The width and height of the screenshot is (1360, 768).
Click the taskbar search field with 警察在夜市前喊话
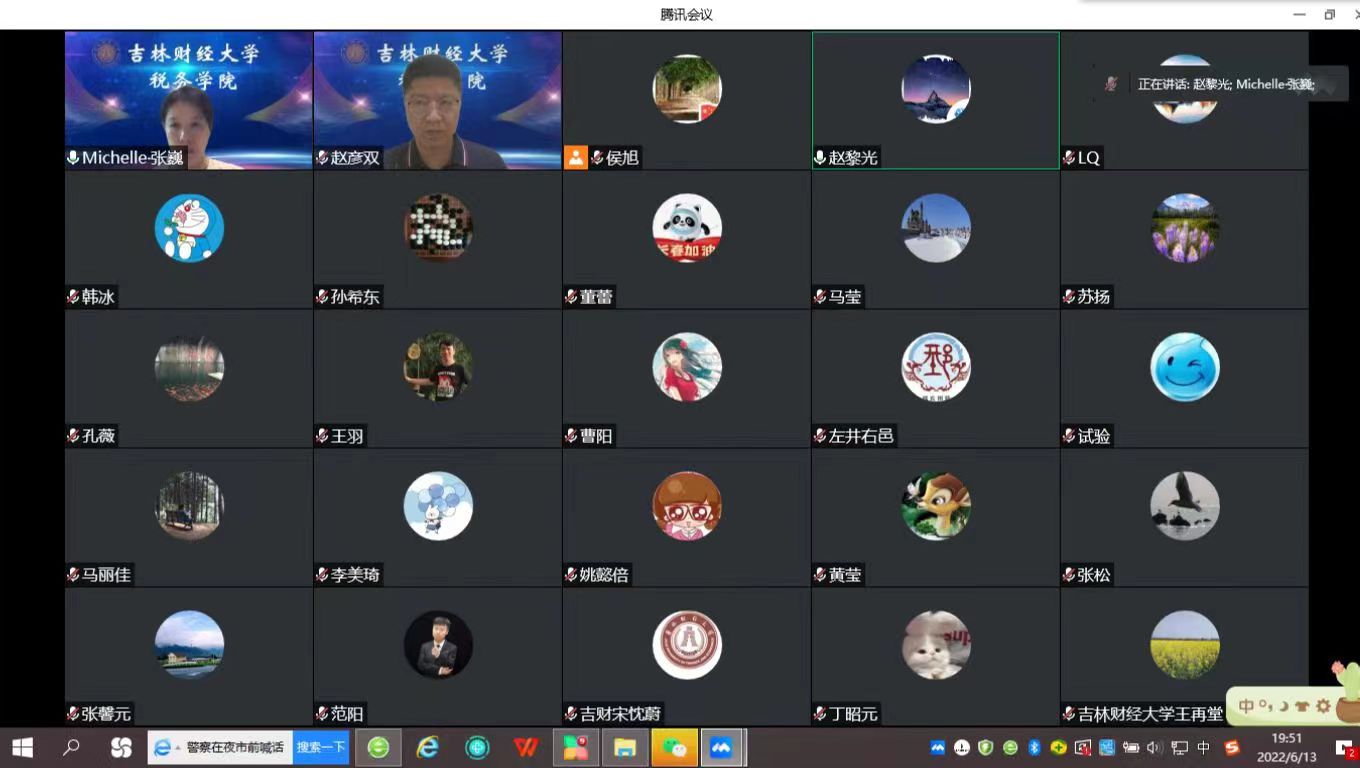236,748
